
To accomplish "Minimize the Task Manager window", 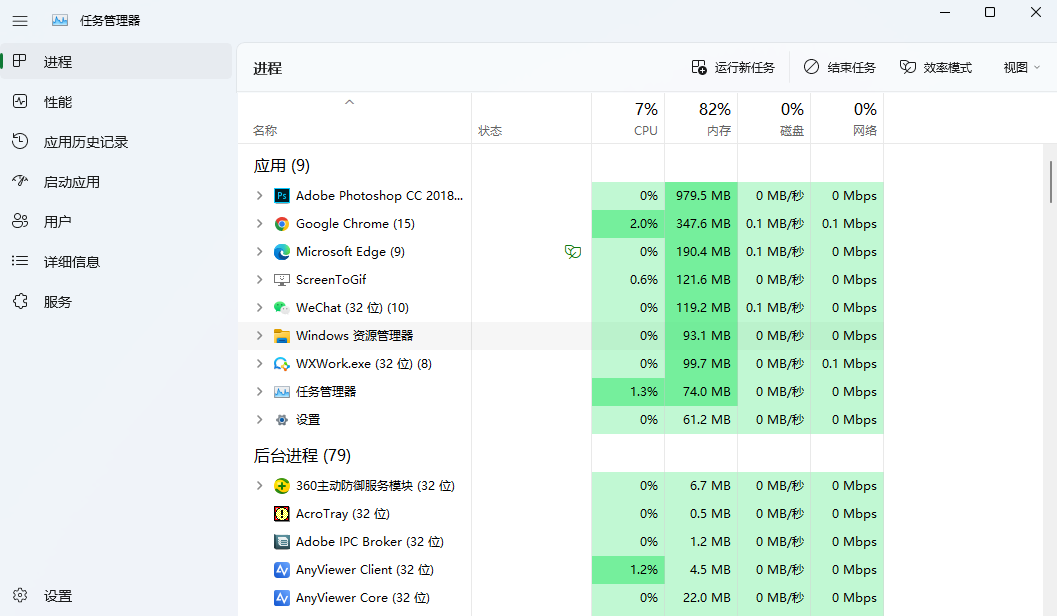I will coord(945,12).
